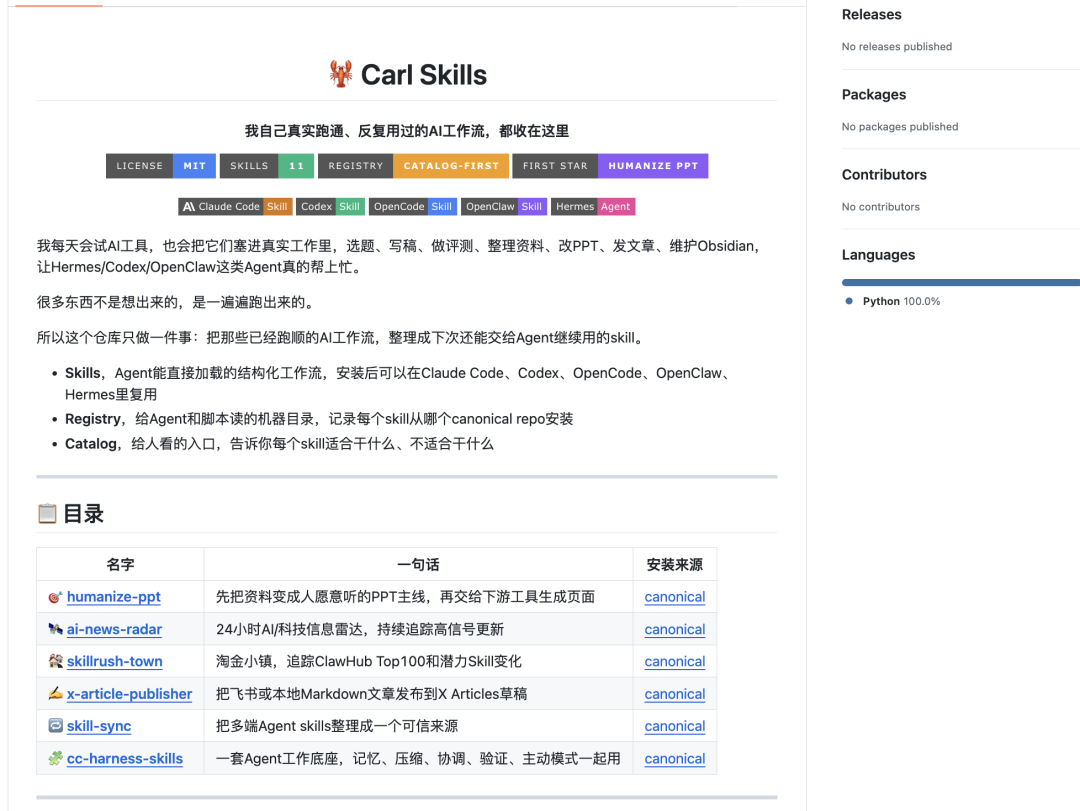Click the Claude Code Skill badge
Screen dimensions: 1080x811
click(236, 207)
